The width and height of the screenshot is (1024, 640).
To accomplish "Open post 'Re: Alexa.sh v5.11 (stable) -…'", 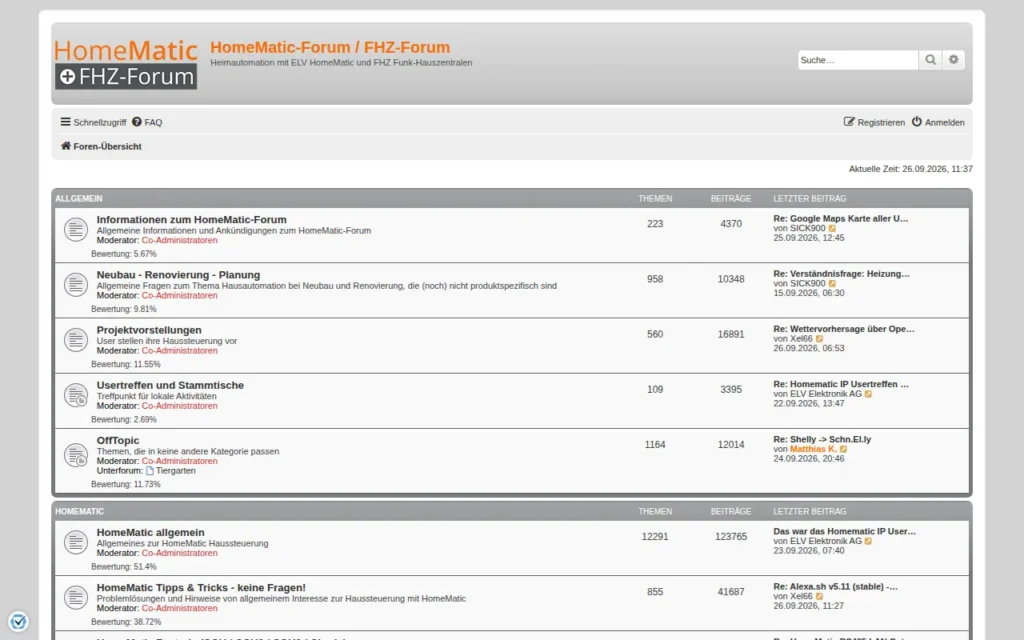I will coord(835,586).
